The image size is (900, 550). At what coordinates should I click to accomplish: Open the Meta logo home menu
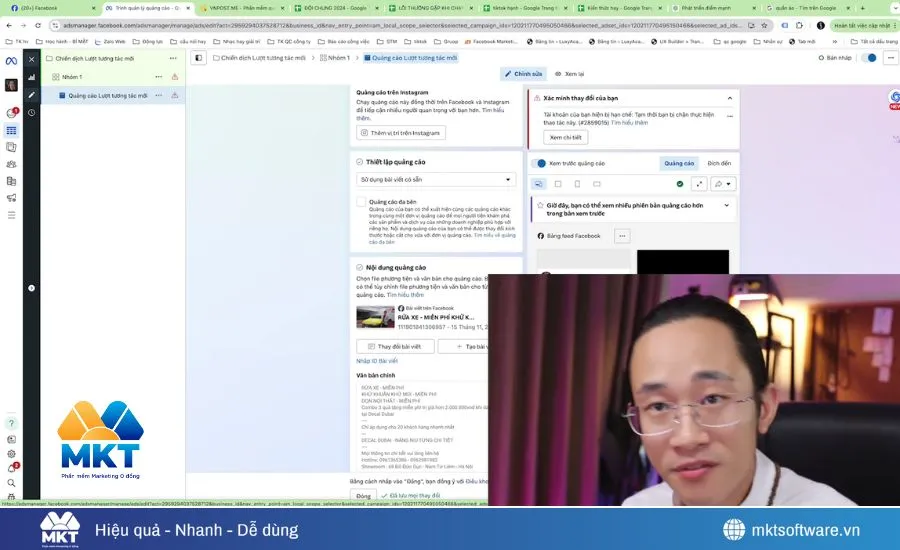click(x=11, y=60)
